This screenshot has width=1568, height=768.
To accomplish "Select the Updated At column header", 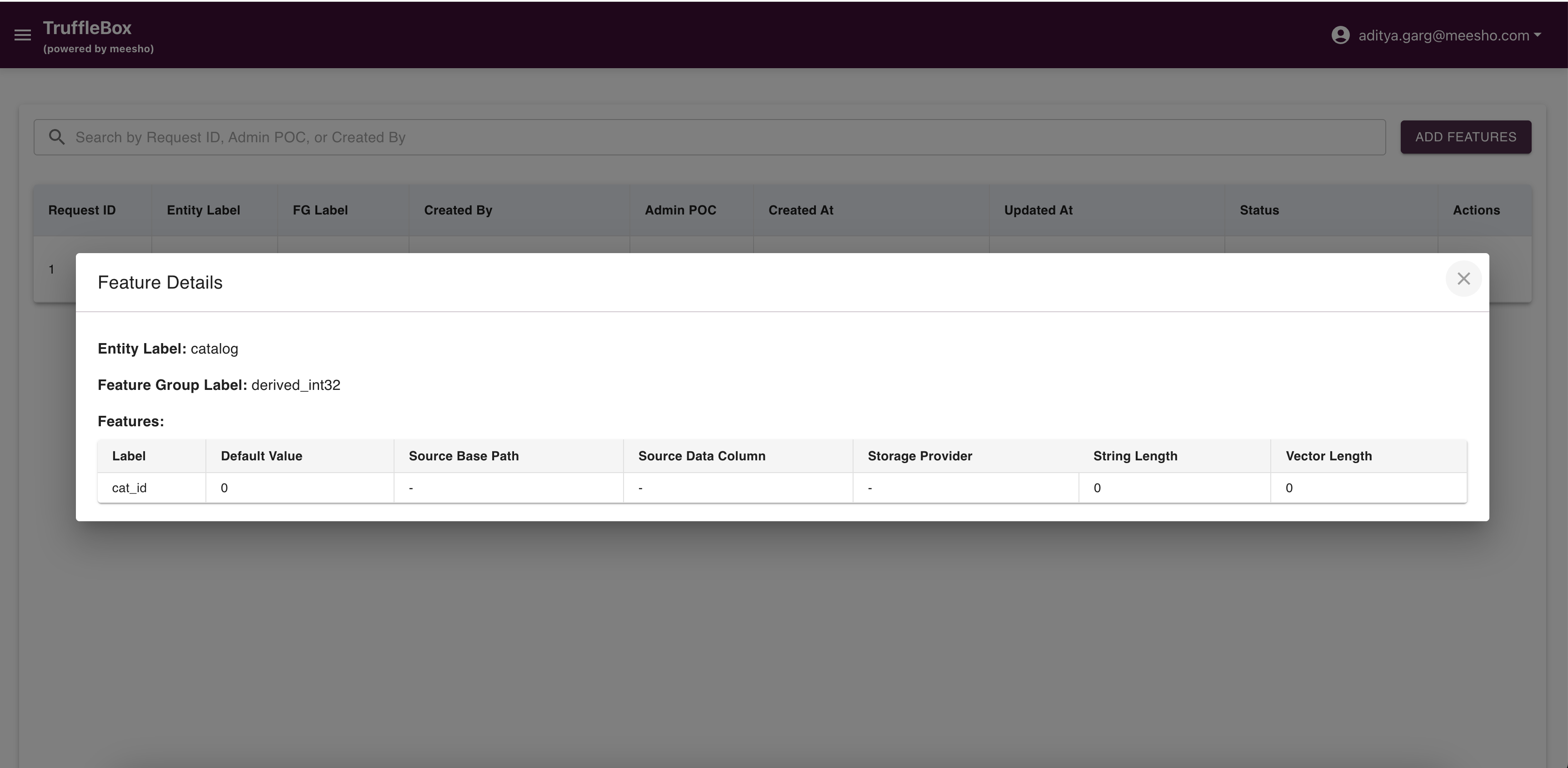I will coord(1039,210).
